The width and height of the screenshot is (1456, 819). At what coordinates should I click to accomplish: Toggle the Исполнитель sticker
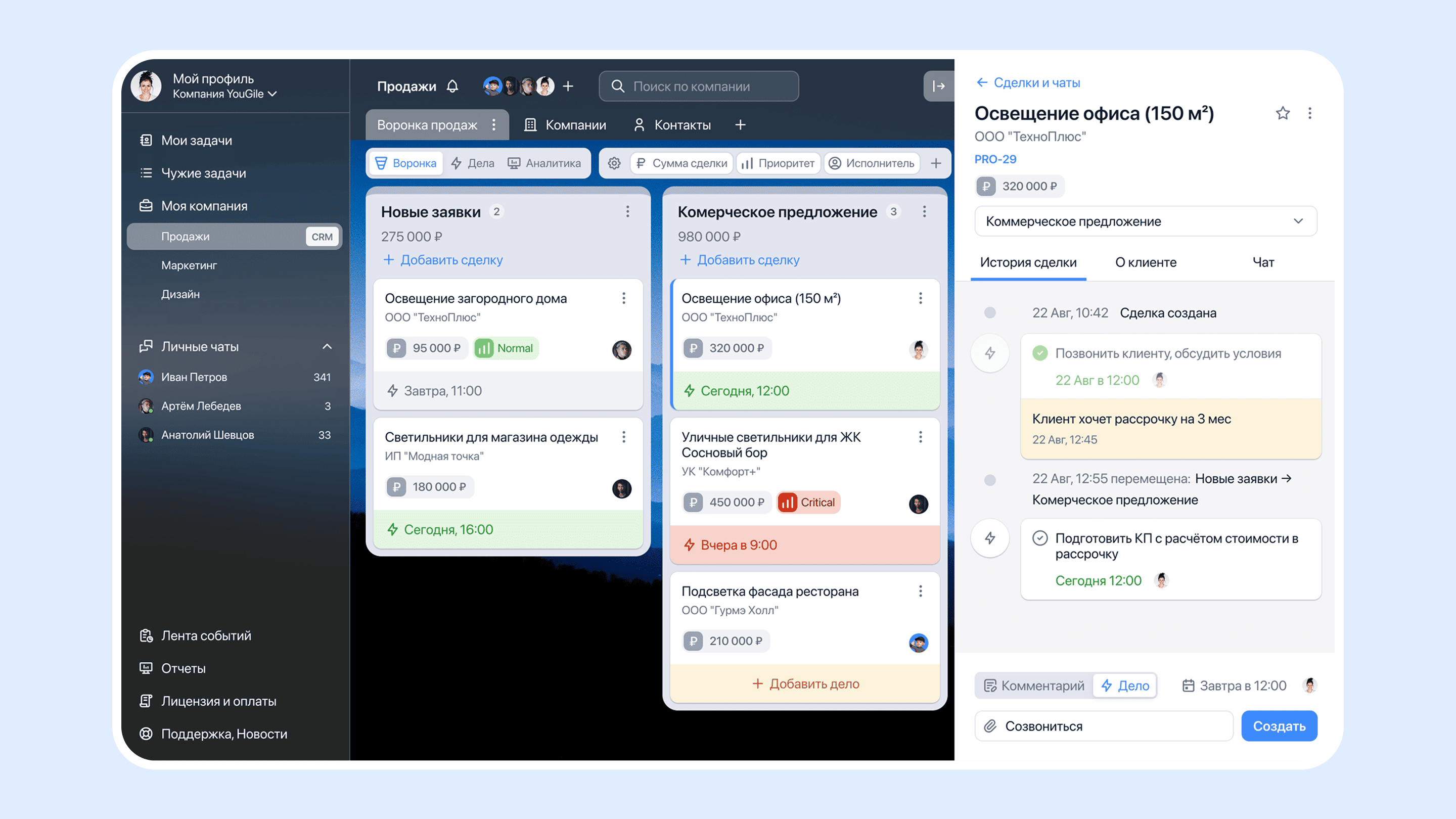click(x=872, y=163)
